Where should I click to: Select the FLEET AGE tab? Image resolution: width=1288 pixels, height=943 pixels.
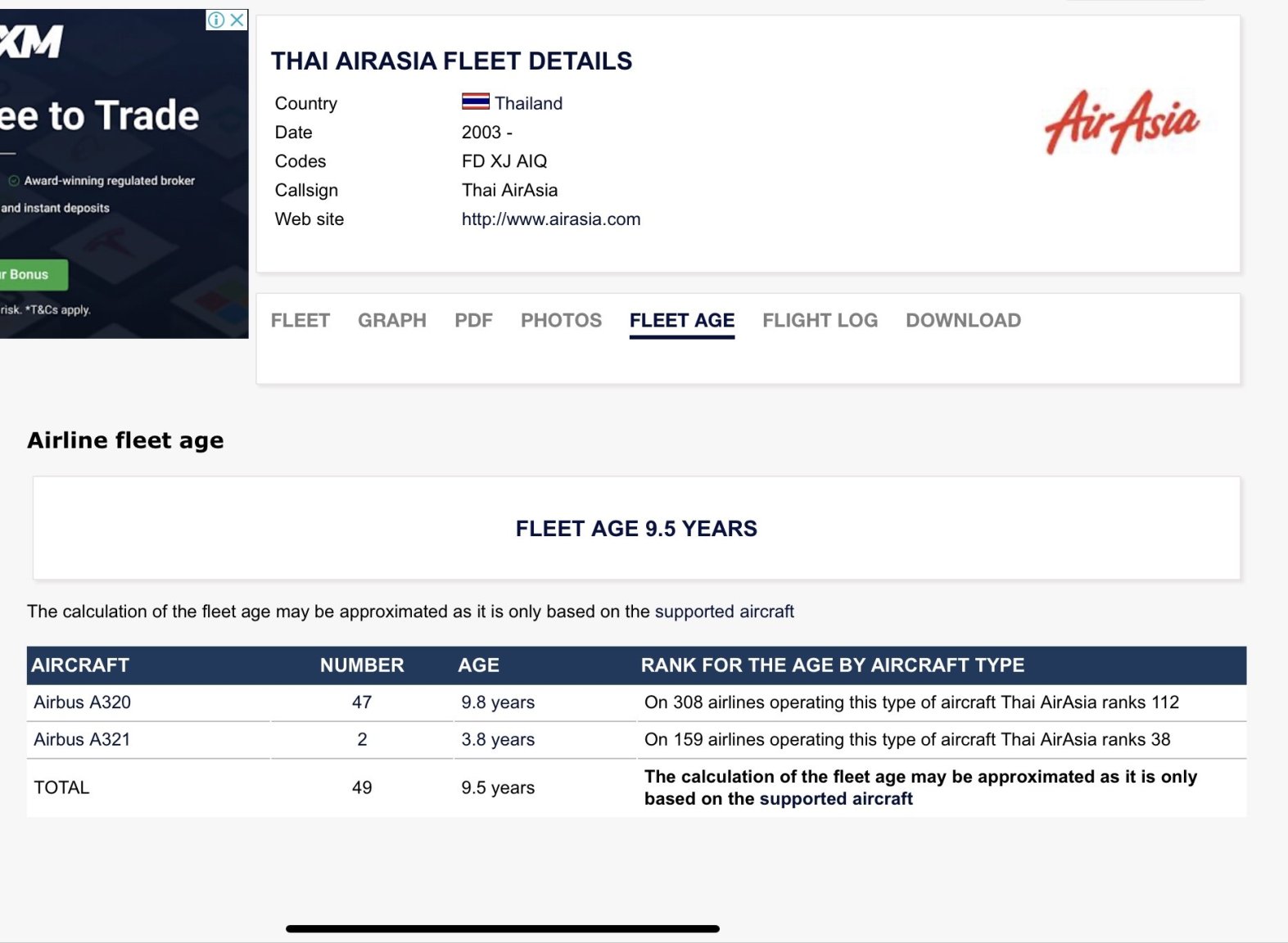[x=682, y=320]
